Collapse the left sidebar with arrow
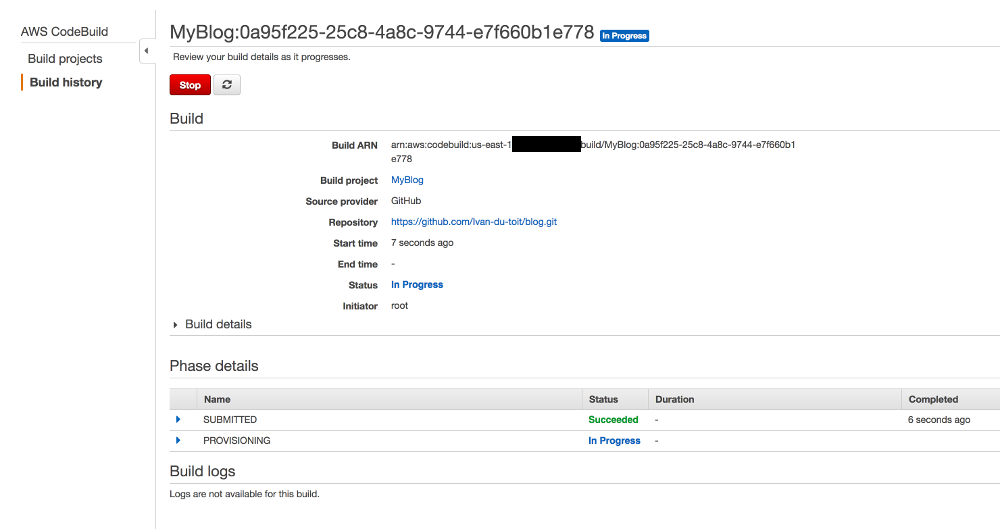The width and height of the screenshot is (1000, 529). 147,51
